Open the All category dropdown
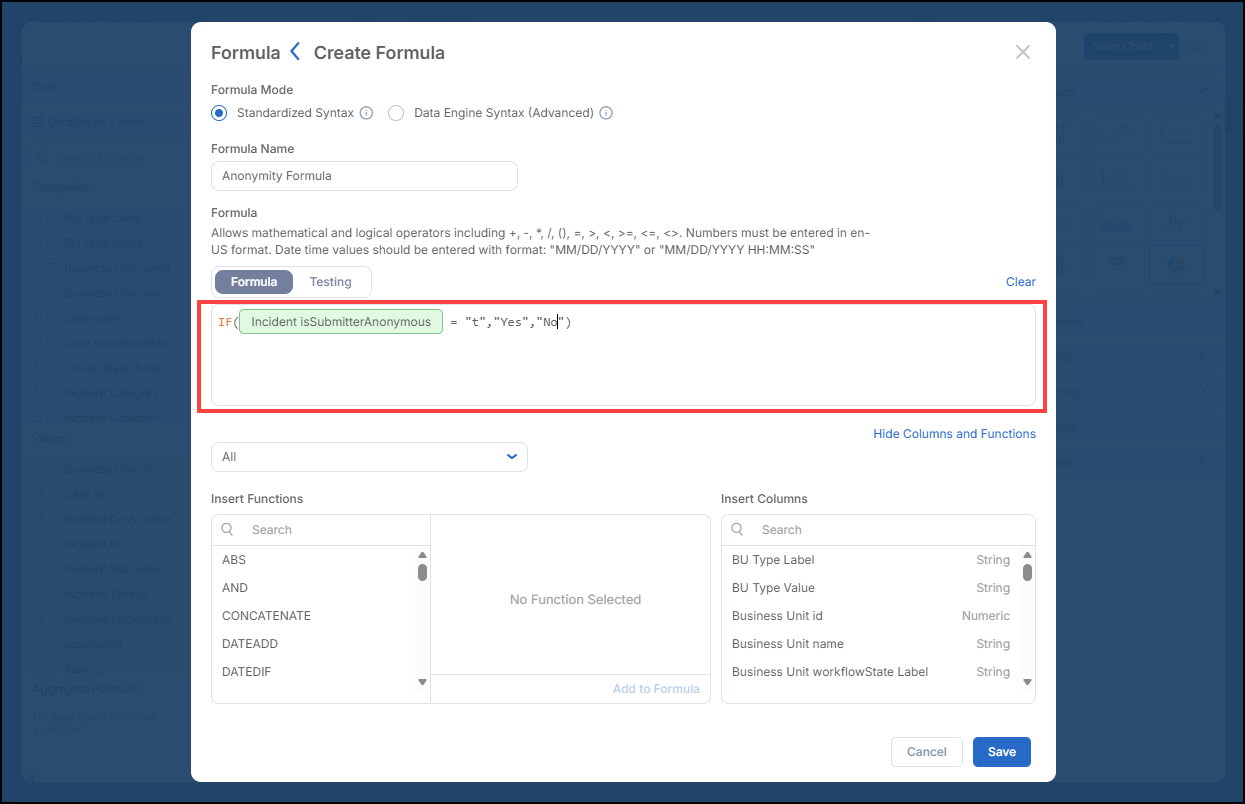The width and height of the screenshot is (1245, 804). [x=369, y=457]
